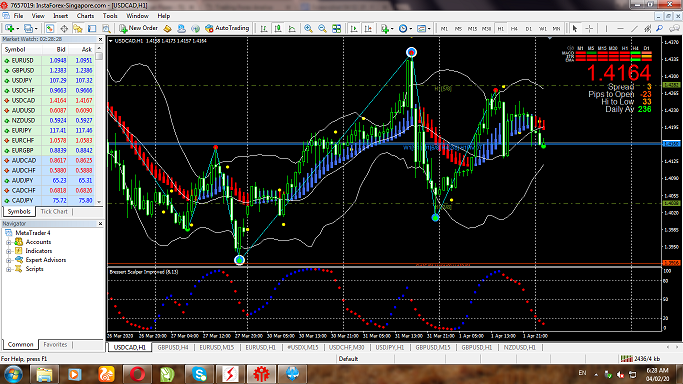Select the Equidistant Channel tool
The height and width of the screenshot is (384, 683).
tap(648, 28)
